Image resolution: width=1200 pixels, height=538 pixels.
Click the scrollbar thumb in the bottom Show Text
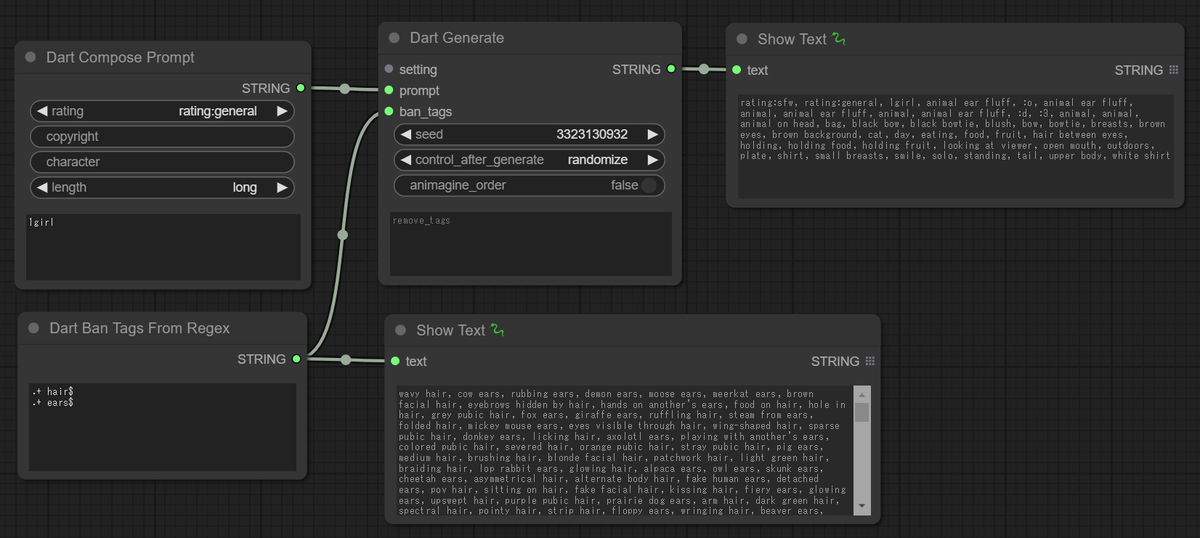[x=862, y=413]
